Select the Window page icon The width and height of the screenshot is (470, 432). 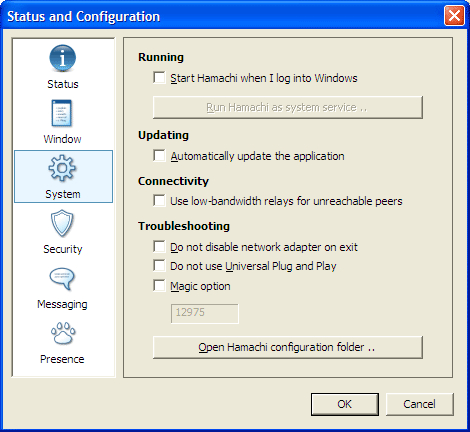[62, 113]
